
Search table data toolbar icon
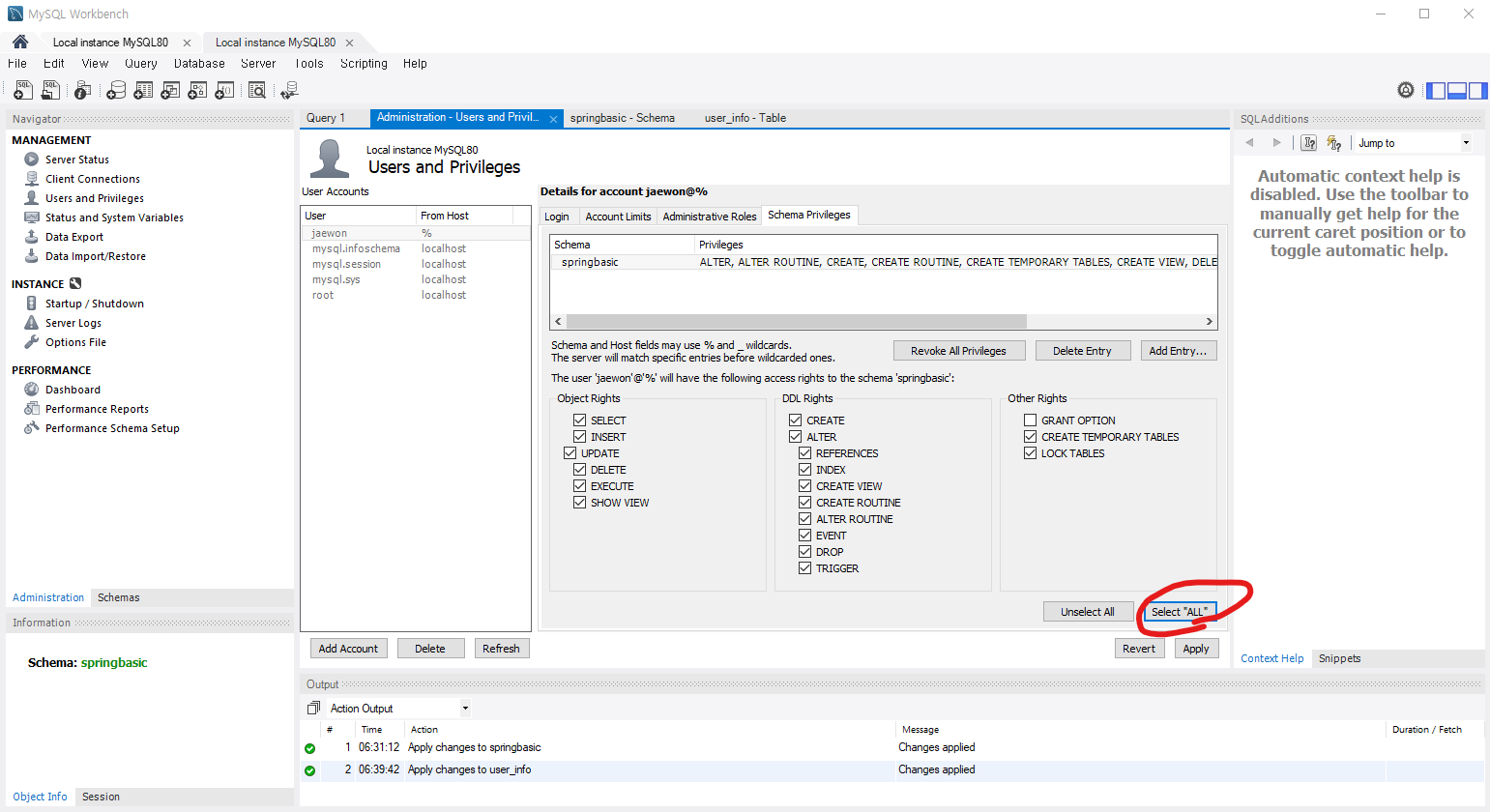[257, 90]
